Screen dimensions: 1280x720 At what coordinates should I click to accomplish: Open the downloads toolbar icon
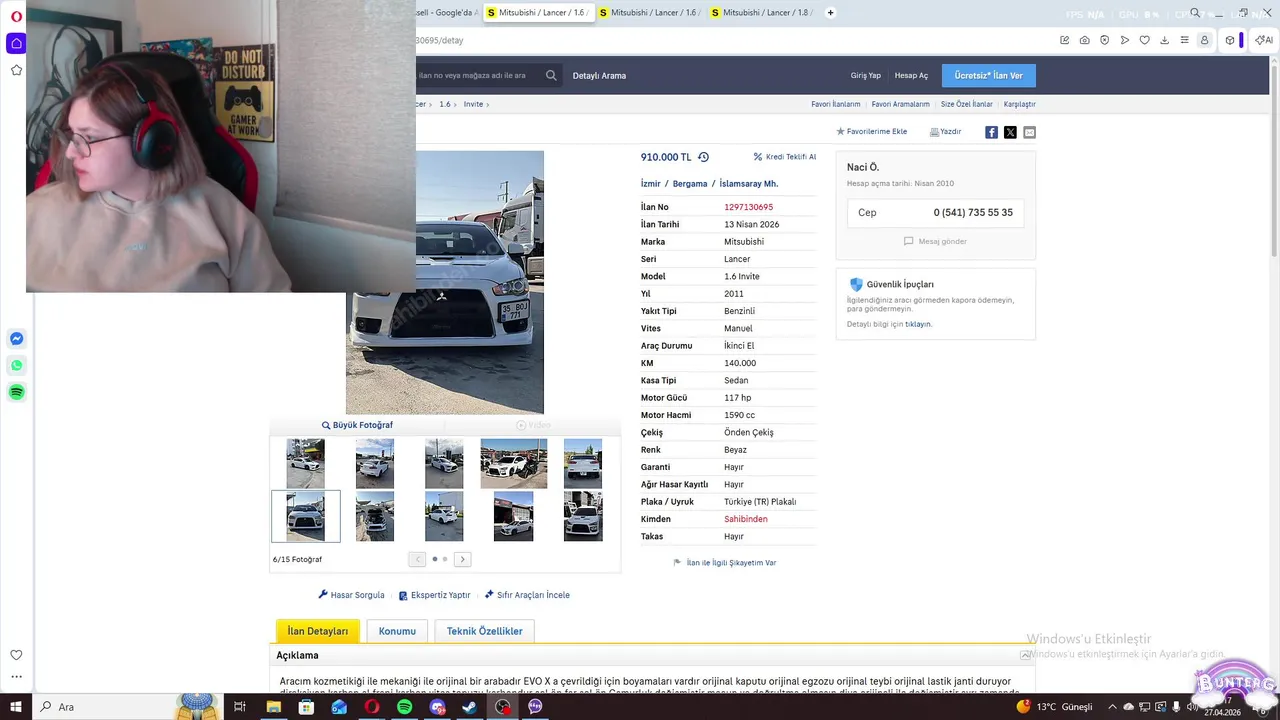coord(1165,40)
